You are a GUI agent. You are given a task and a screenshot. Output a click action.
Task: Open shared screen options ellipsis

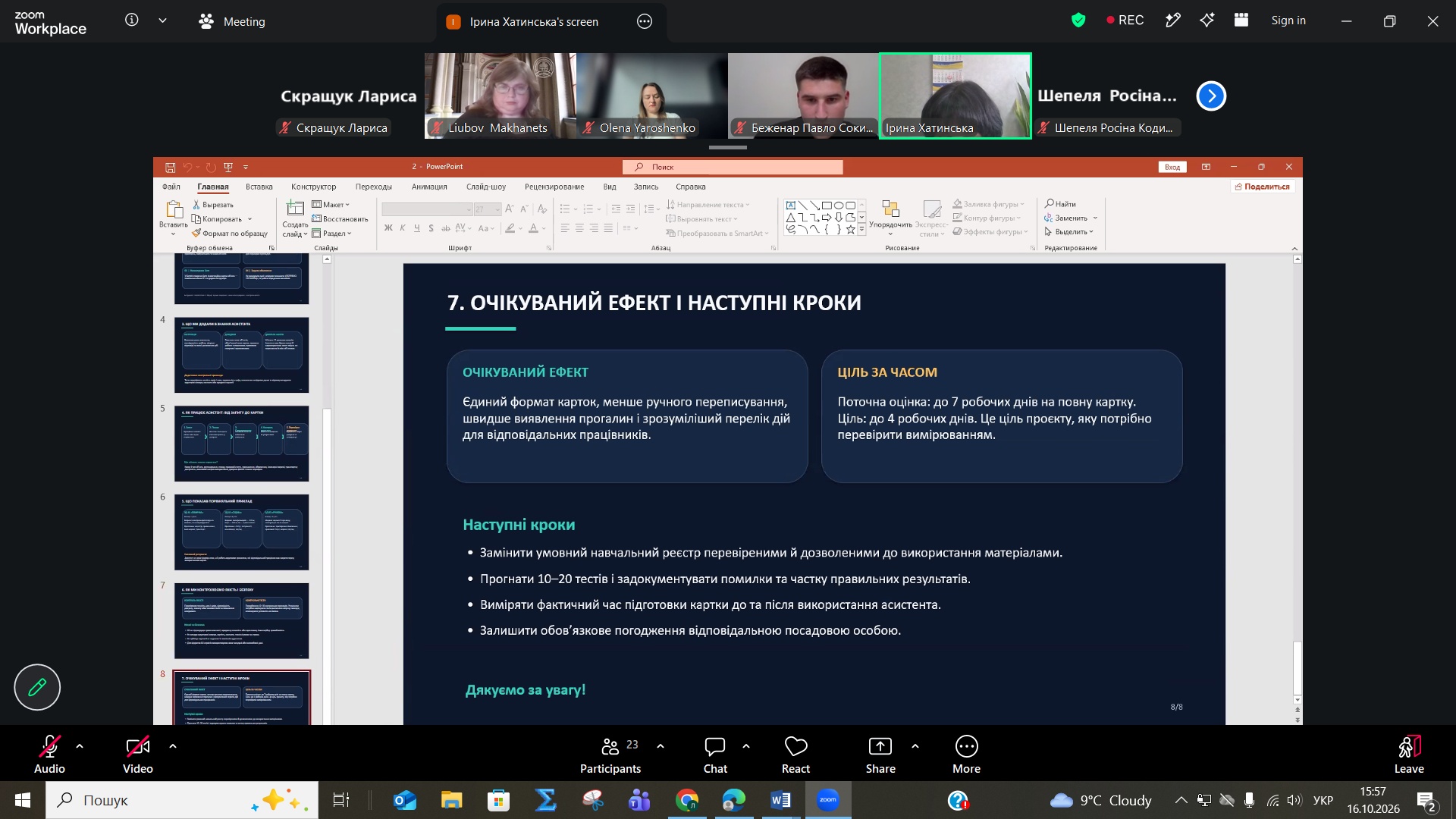point(645,21)
